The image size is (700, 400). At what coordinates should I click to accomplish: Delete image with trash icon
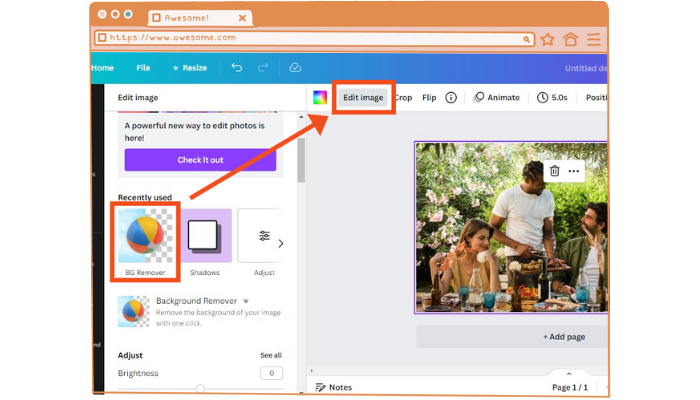(x=554, y=171)
